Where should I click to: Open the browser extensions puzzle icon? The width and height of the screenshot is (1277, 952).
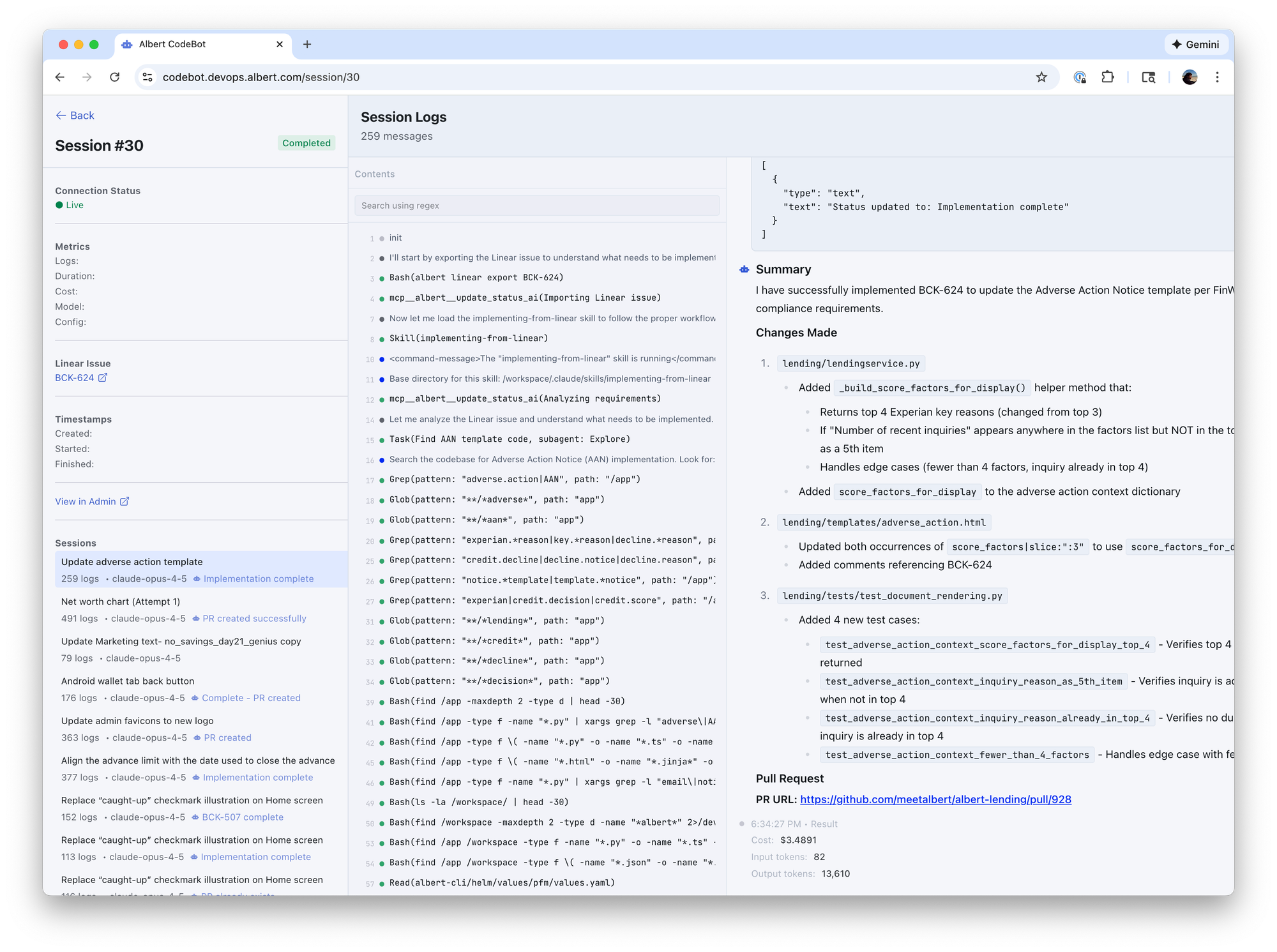coord(1108,77)
